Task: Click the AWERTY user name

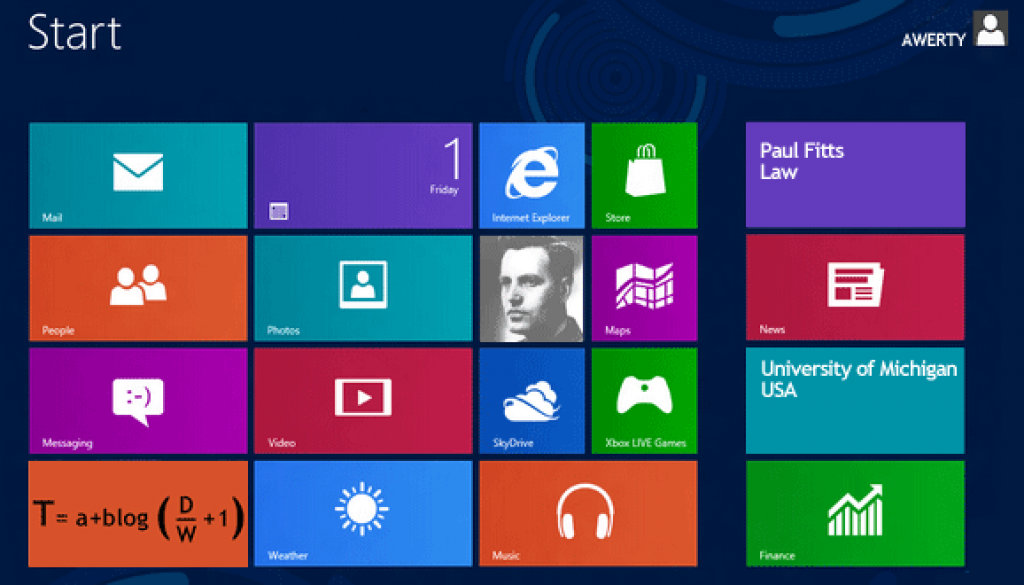Action: coord(933,40)
